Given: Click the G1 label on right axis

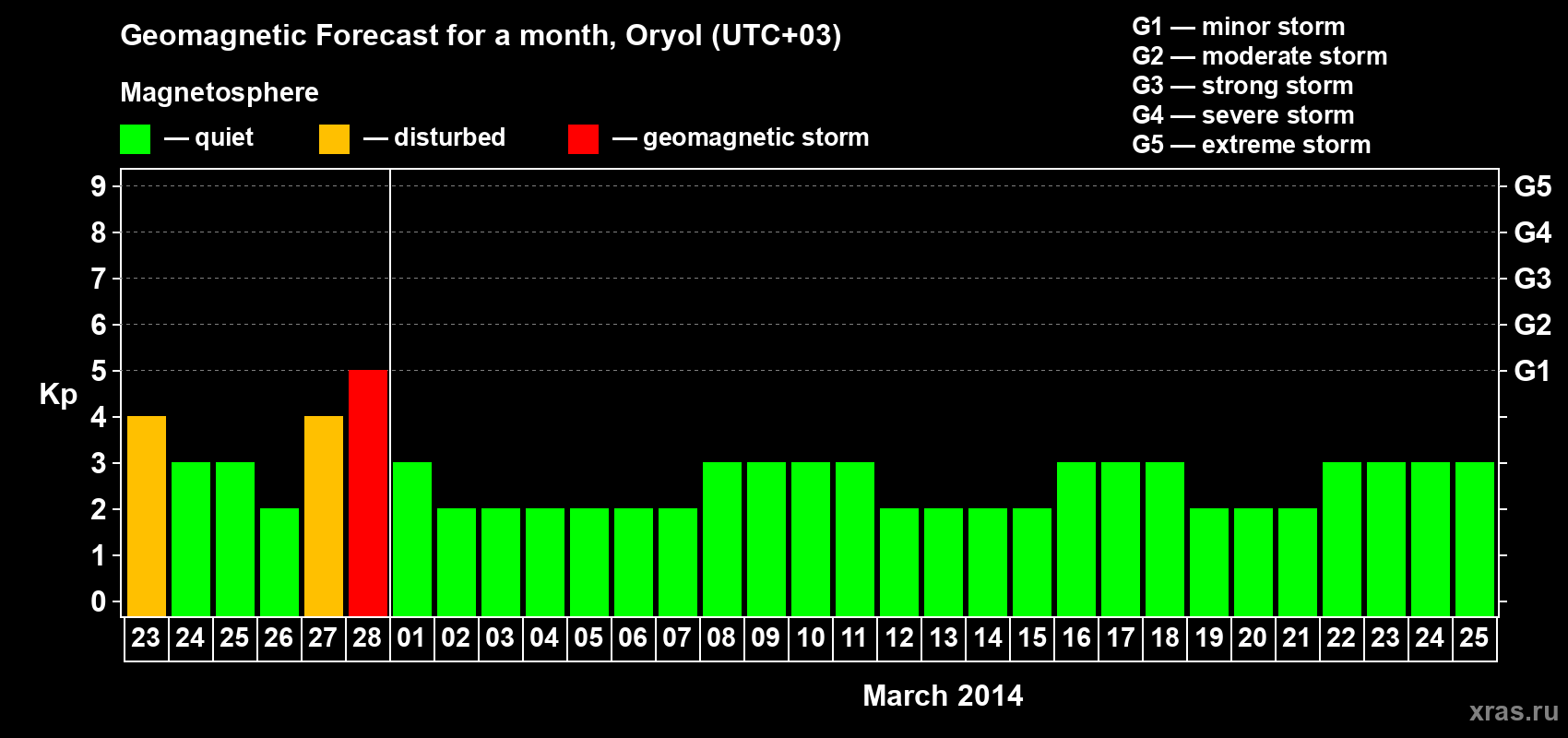Looking at the screenshot, I should pos(1533,371).
